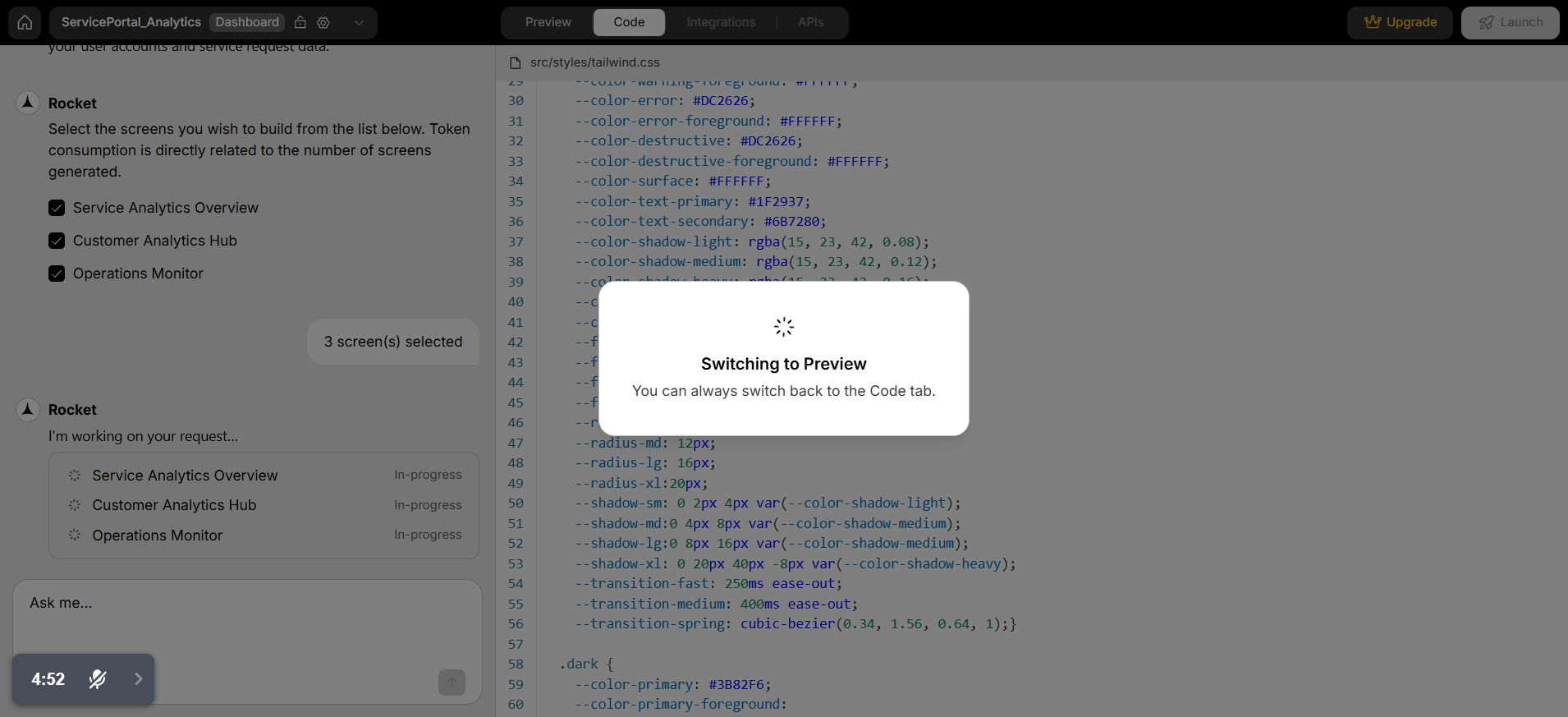Viewport: 1568px width, 717px height.
Task: Click the #3B82F6 color-primary value
Action: pyautogui.click(x=736, y=685)
